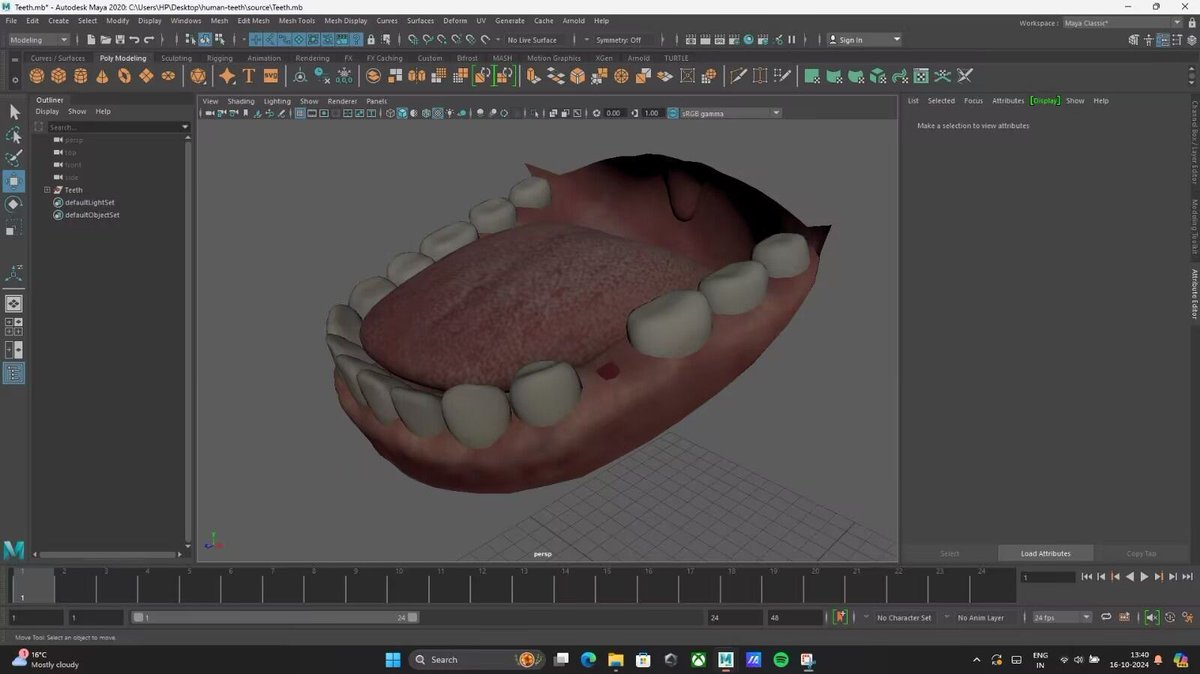
Task: Click the SVG tool icon on the shelf
Action: point(270,76)
